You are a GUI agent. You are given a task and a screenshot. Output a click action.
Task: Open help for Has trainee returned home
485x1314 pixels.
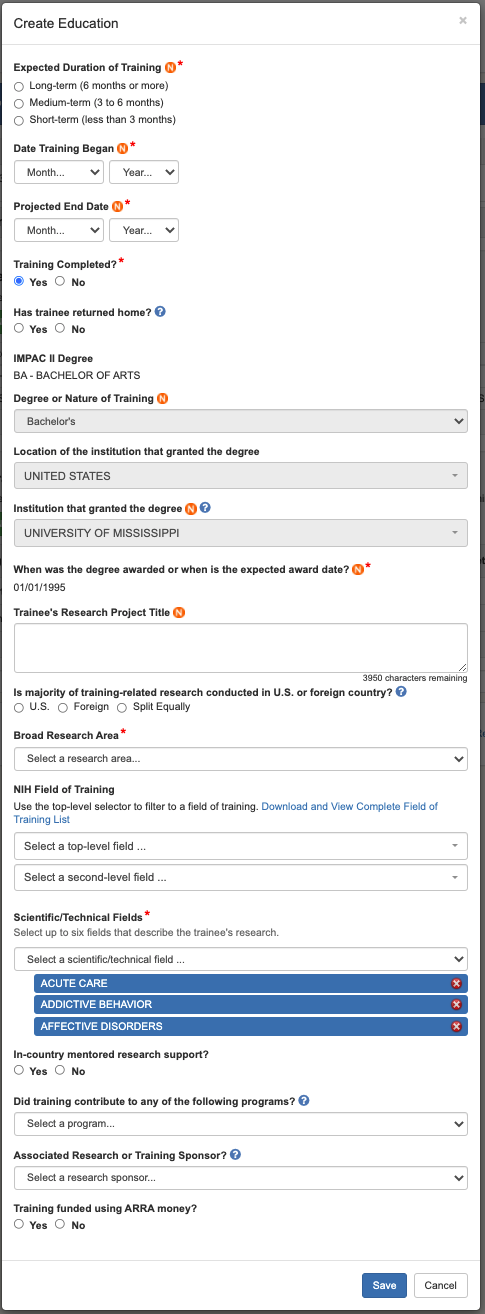coord(160,311)
